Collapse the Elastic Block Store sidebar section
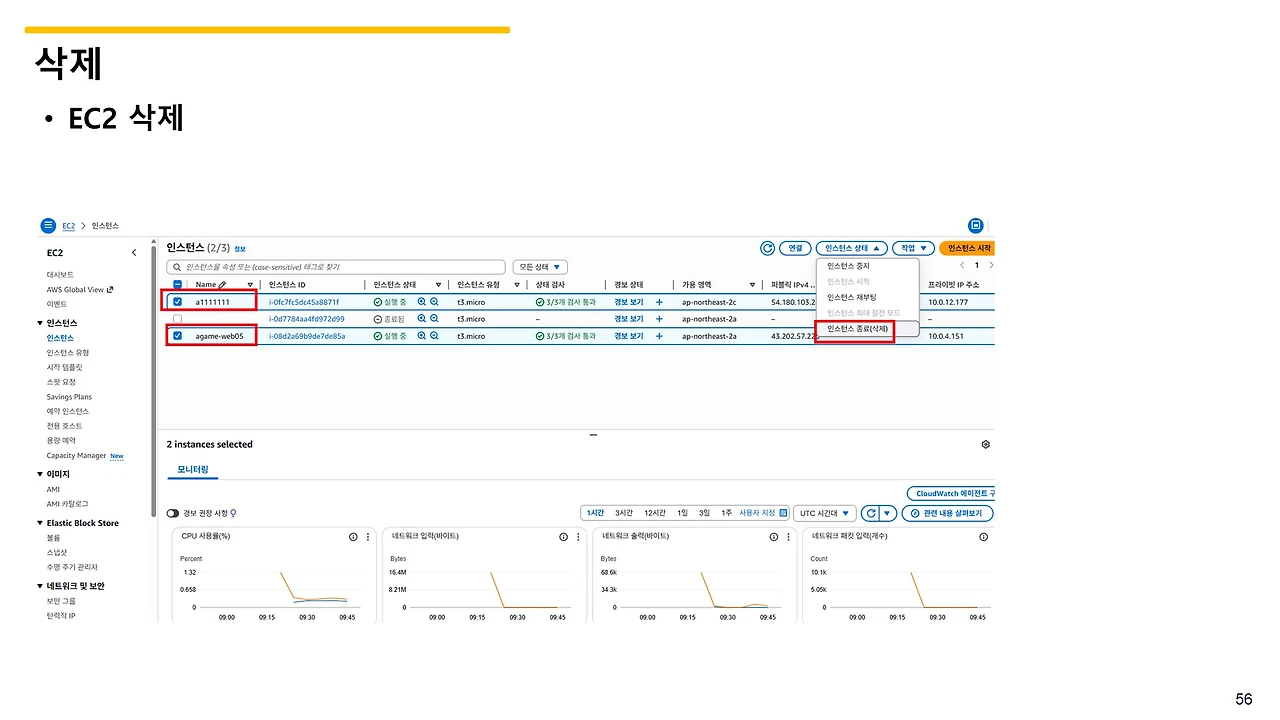Viewport: 1280px width, 720px height. [x=40, y=523]
